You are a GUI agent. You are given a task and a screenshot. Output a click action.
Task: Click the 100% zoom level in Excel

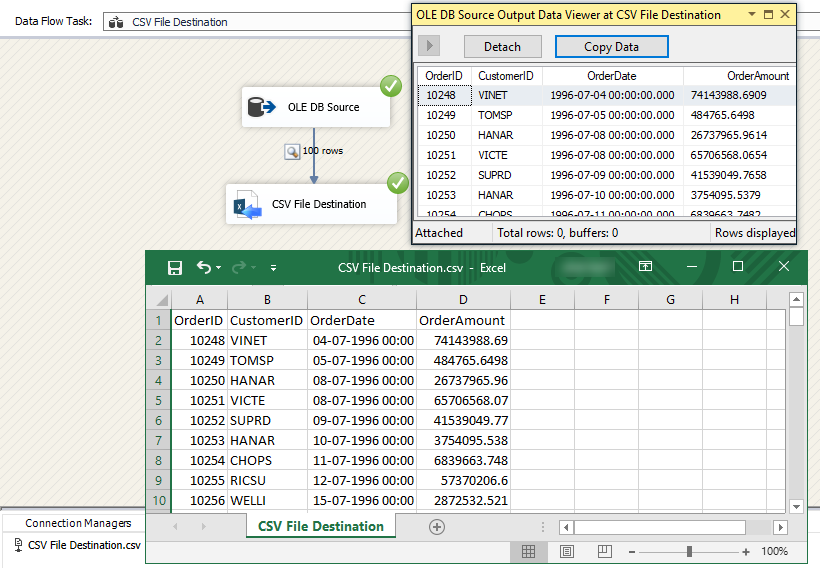click(774, 551)
